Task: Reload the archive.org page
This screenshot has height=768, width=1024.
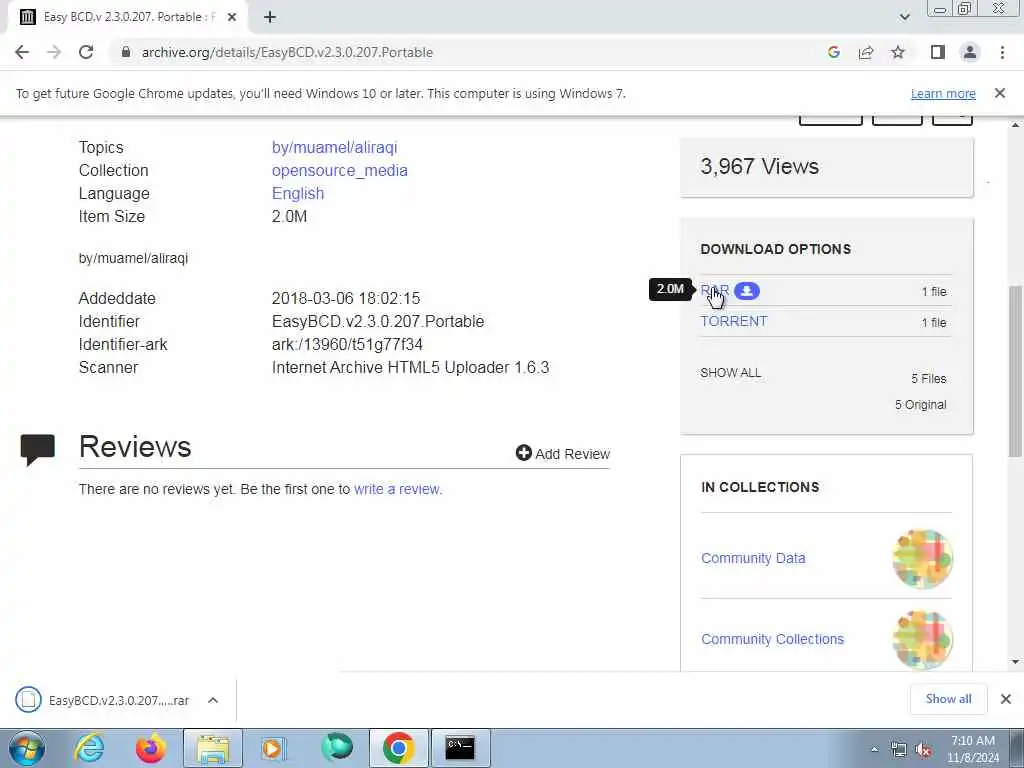Action: pyautogui.click(x=86, y=52)
